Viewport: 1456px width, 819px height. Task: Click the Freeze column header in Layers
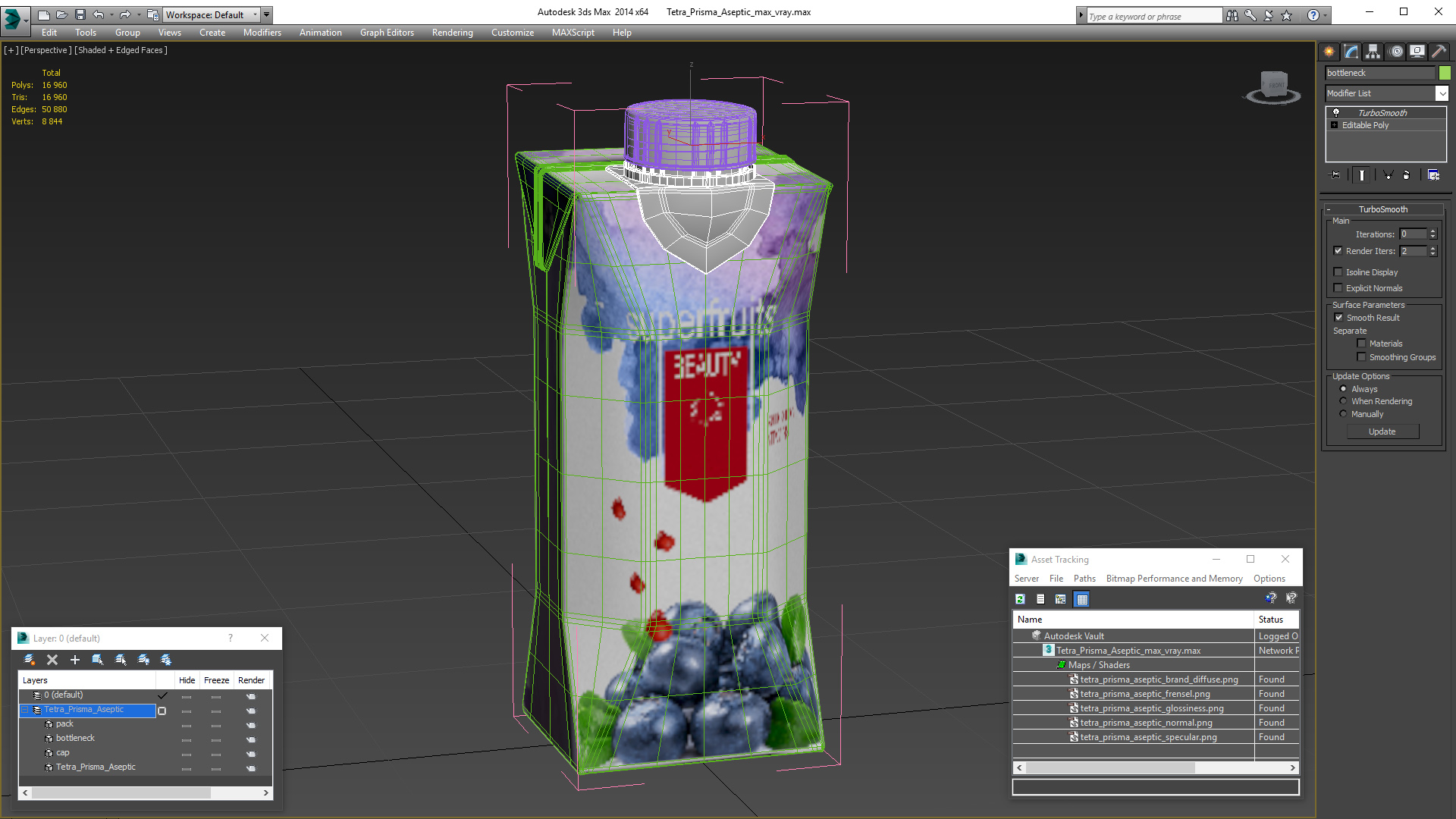point(216,680)
